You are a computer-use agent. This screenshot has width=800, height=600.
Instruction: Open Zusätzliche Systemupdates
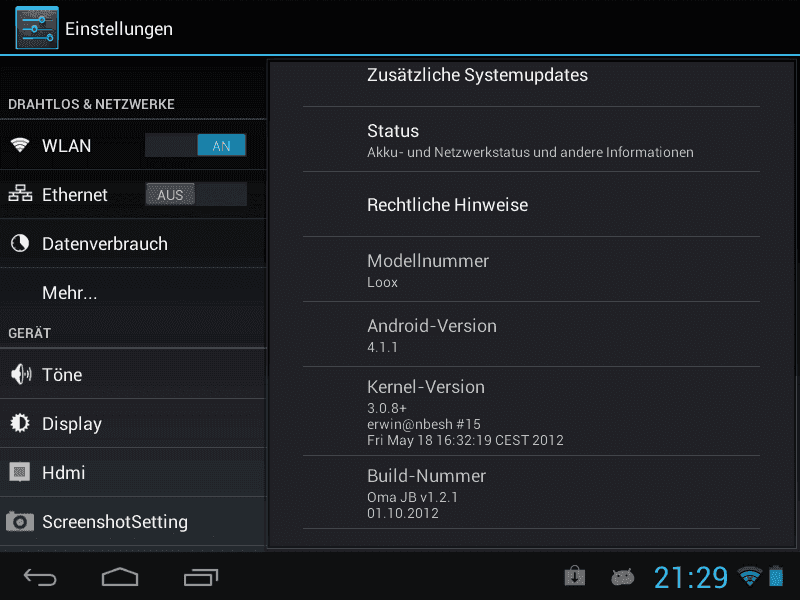(531, 76)
